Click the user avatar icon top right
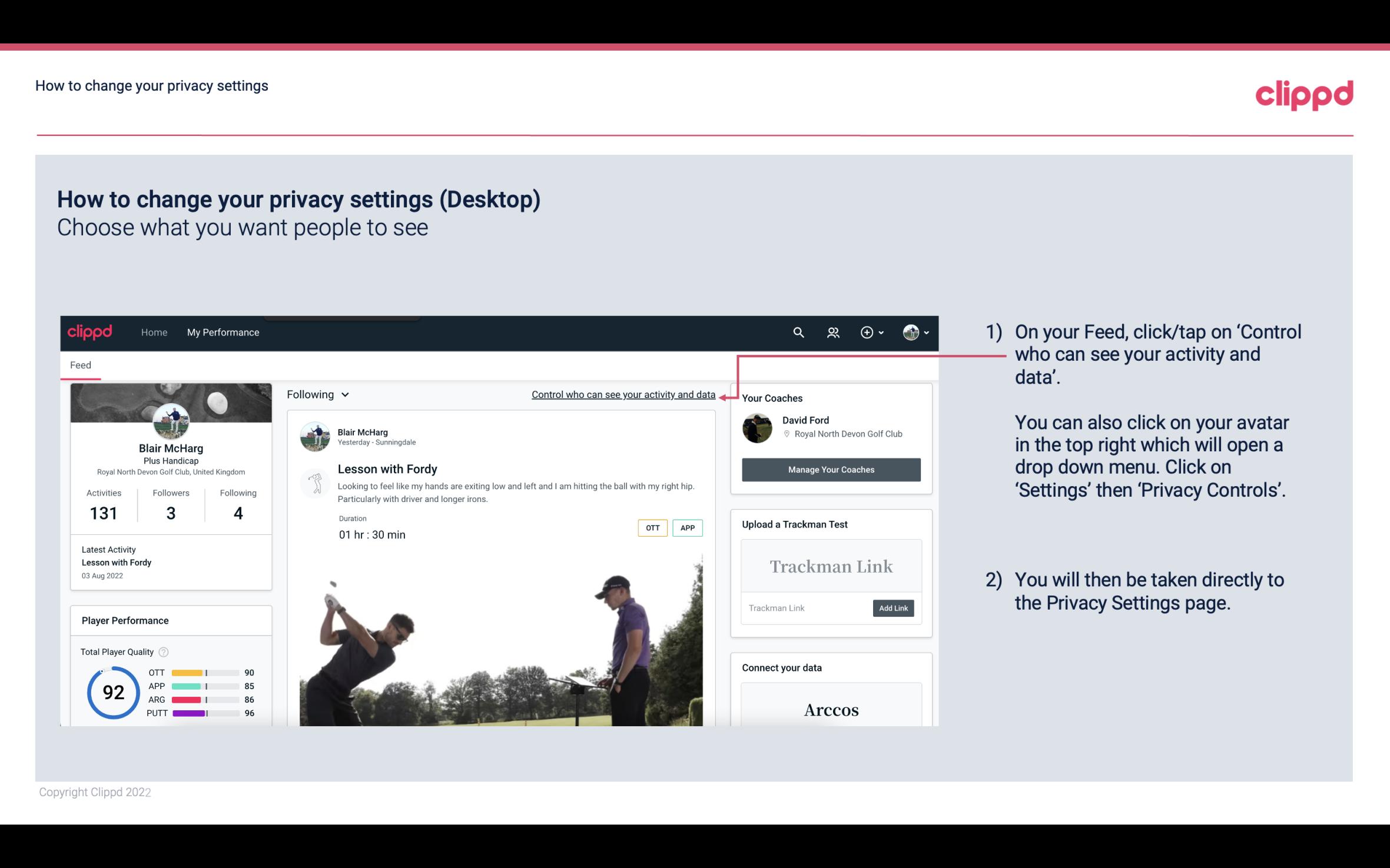Viewport: 1390px width, 868px height. pos(910,332)
